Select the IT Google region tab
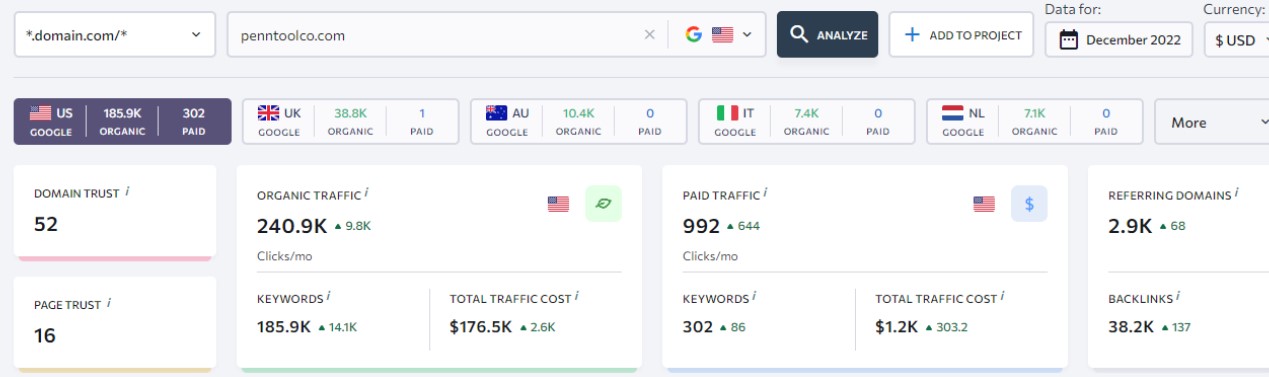This screenshot has width=1269, height=377. coord(806,121)
